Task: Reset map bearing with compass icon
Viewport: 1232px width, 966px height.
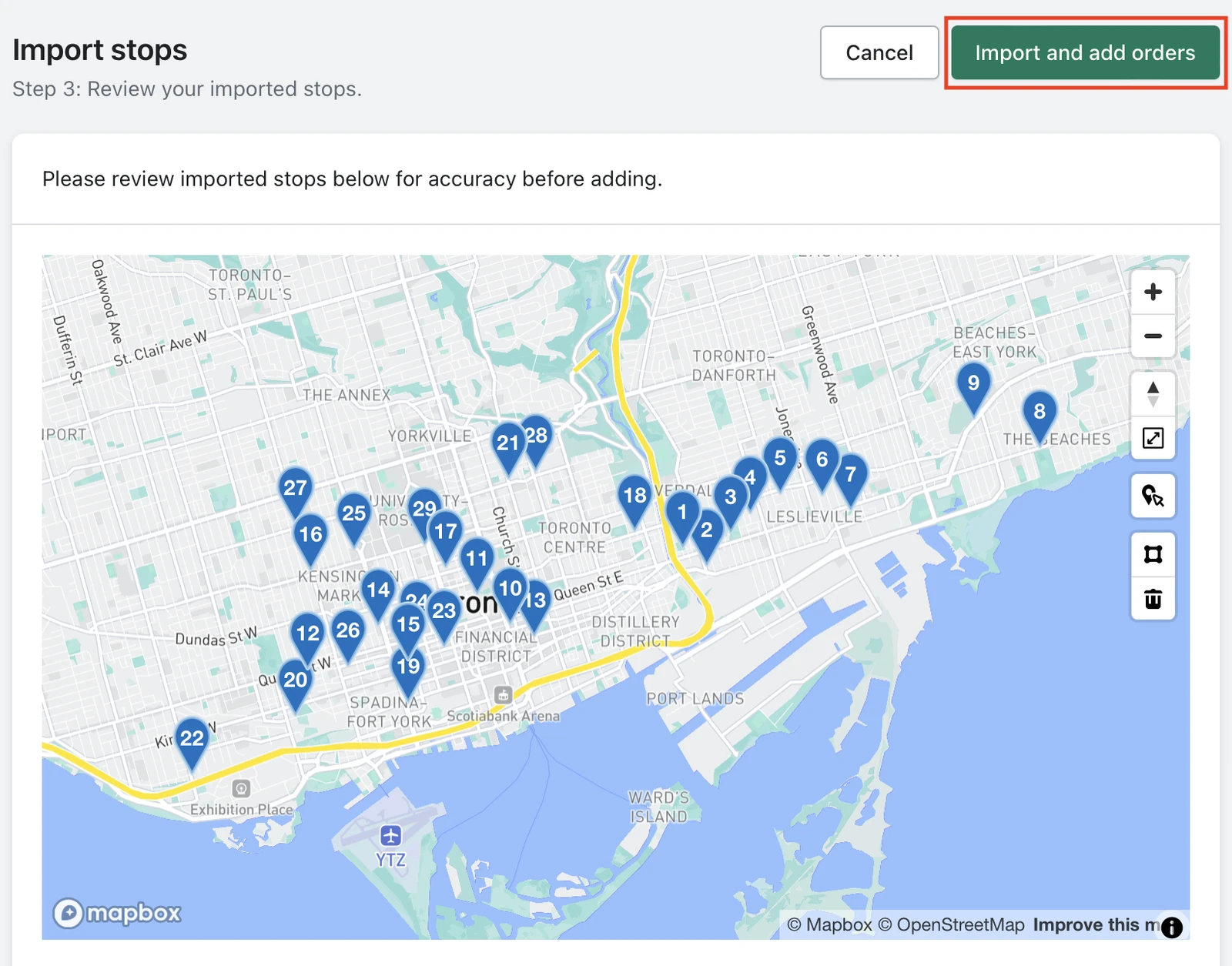Action: pos(1153,394)
